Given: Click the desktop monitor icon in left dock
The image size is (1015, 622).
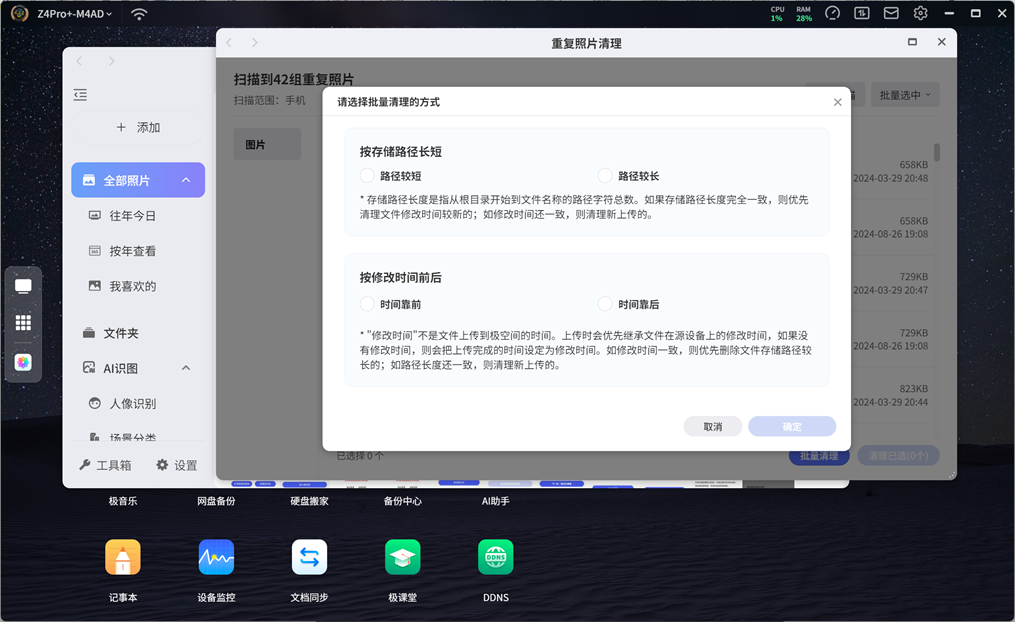Looking at the screenshot, I should coord(23,287).
